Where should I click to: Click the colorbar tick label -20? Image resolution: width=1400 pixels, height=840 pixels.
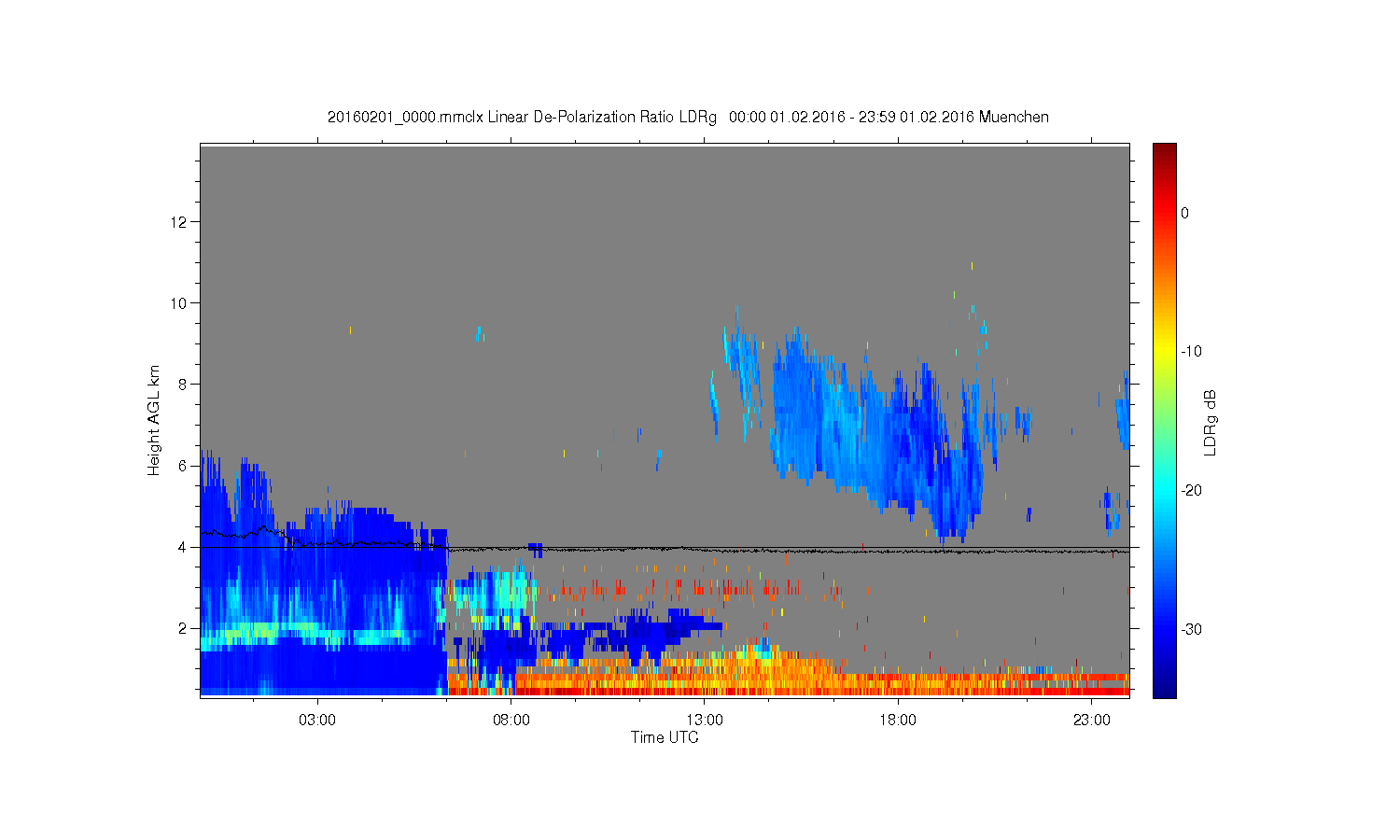[1191, 491]
